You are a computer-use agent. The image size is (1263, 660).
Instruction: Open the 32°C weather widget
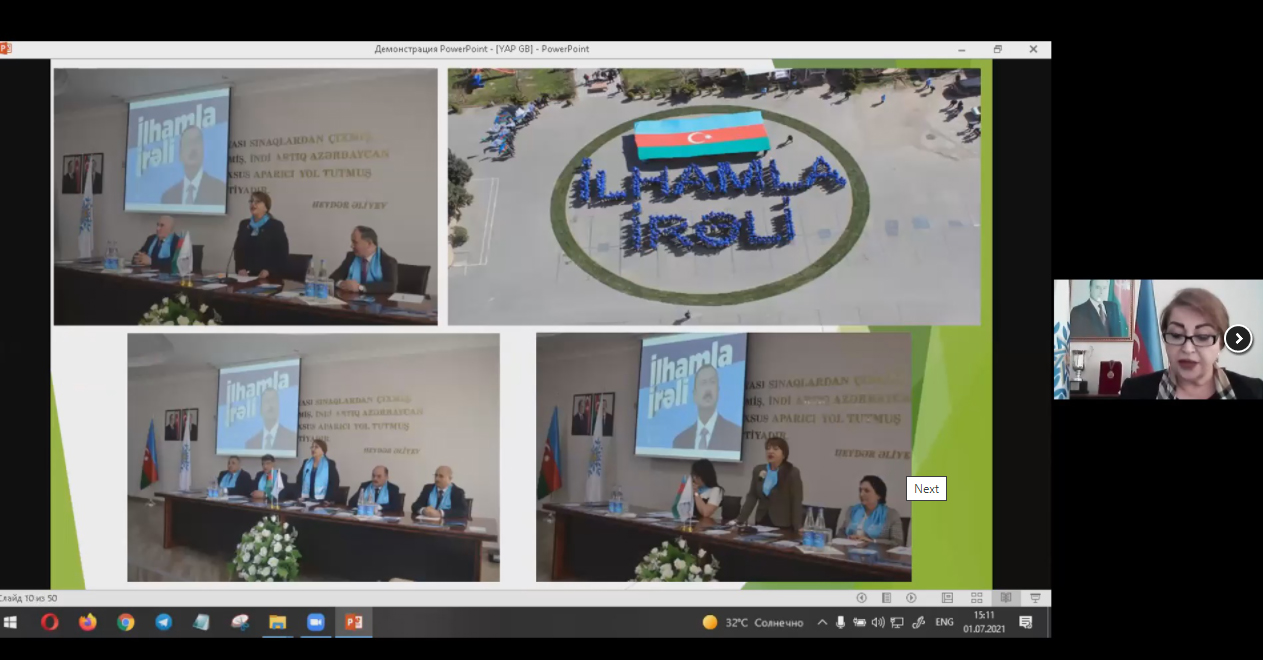click(x=752, y=622)
